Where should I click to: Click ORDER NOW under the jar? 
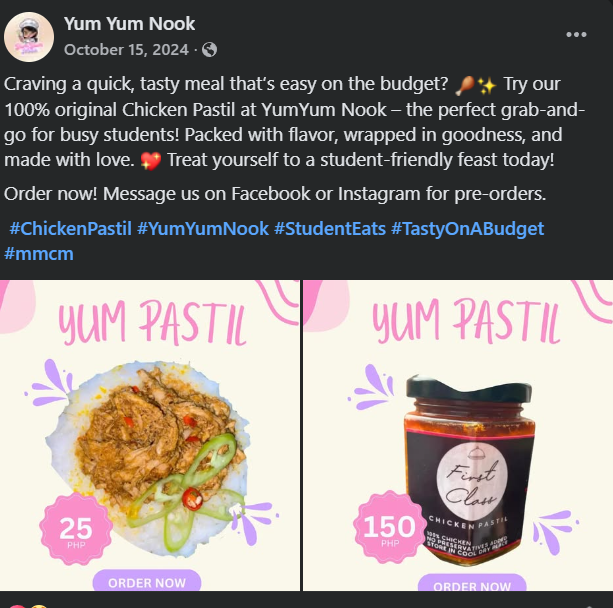[x=472, y=583]
